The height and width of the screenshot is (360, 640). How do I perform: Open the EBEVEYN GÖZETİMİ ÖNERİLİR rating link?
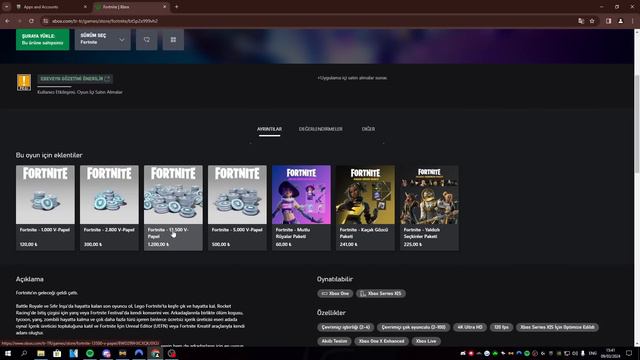[75, 78]
